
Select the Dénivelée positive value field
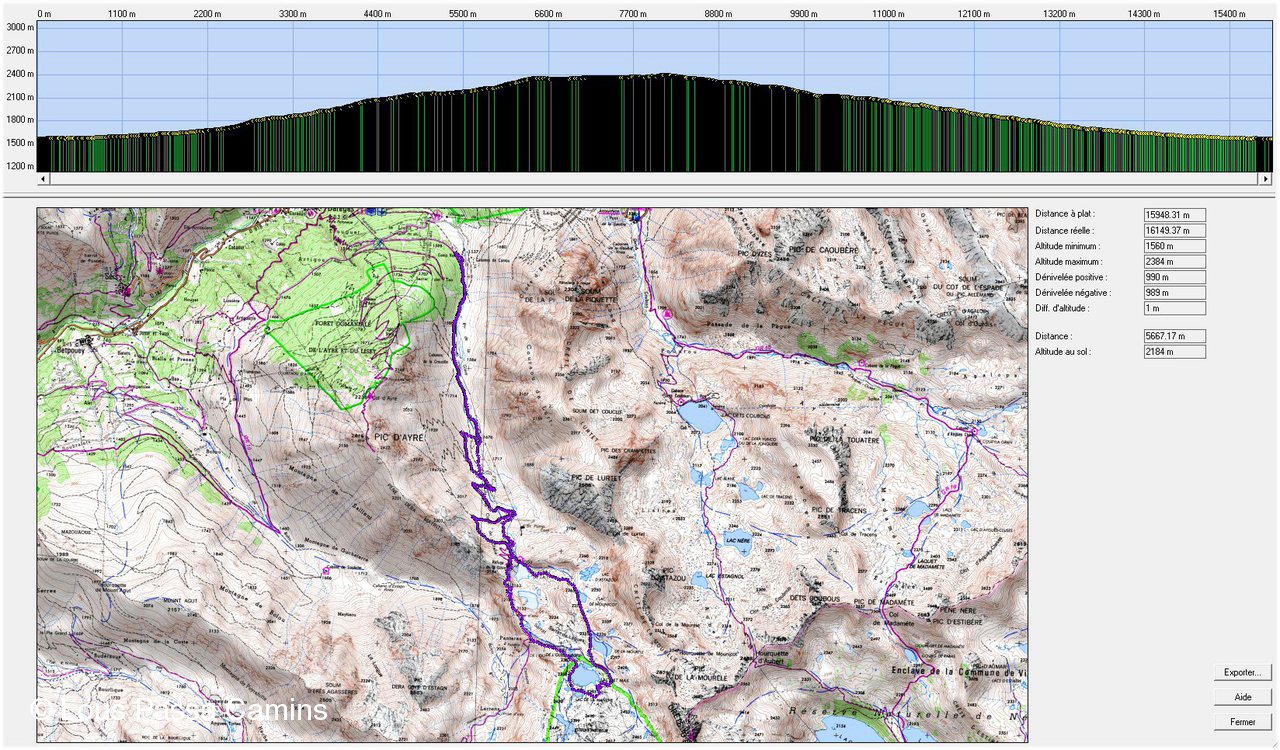(1174, 277)
